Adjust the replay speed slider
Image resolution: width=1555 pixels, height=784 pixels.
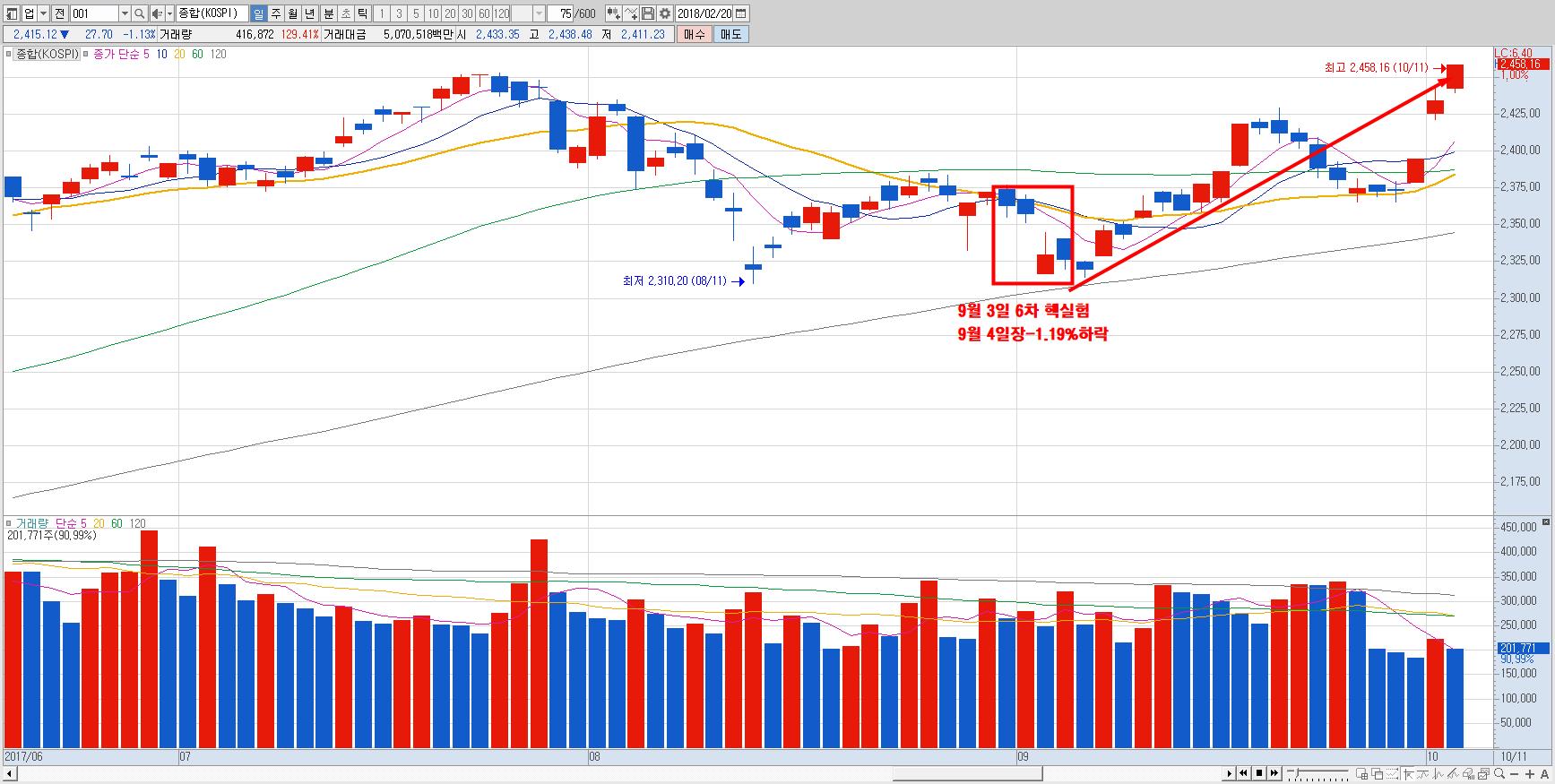tap(1317, 773)
